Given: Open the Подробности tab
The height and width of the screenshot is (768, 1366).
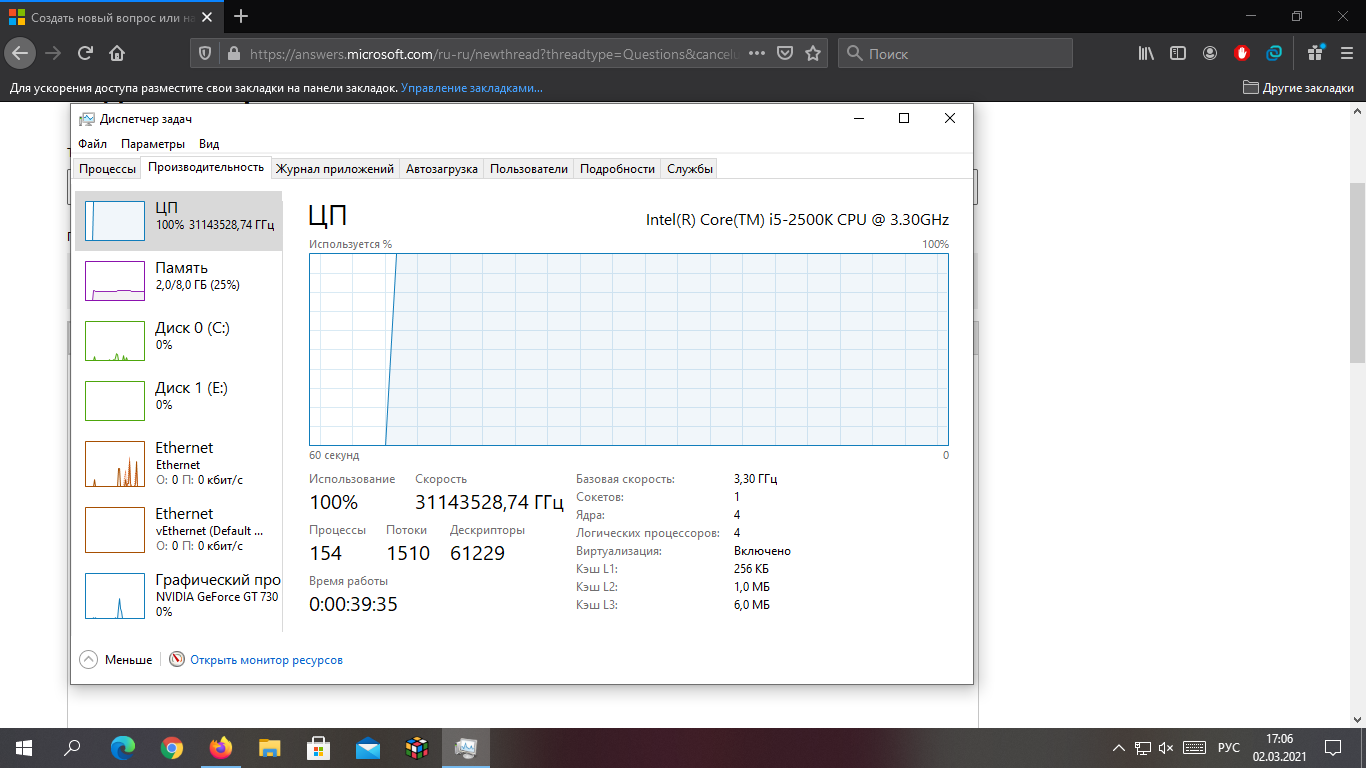Looking at the screenshot, I should coord(617,169).
